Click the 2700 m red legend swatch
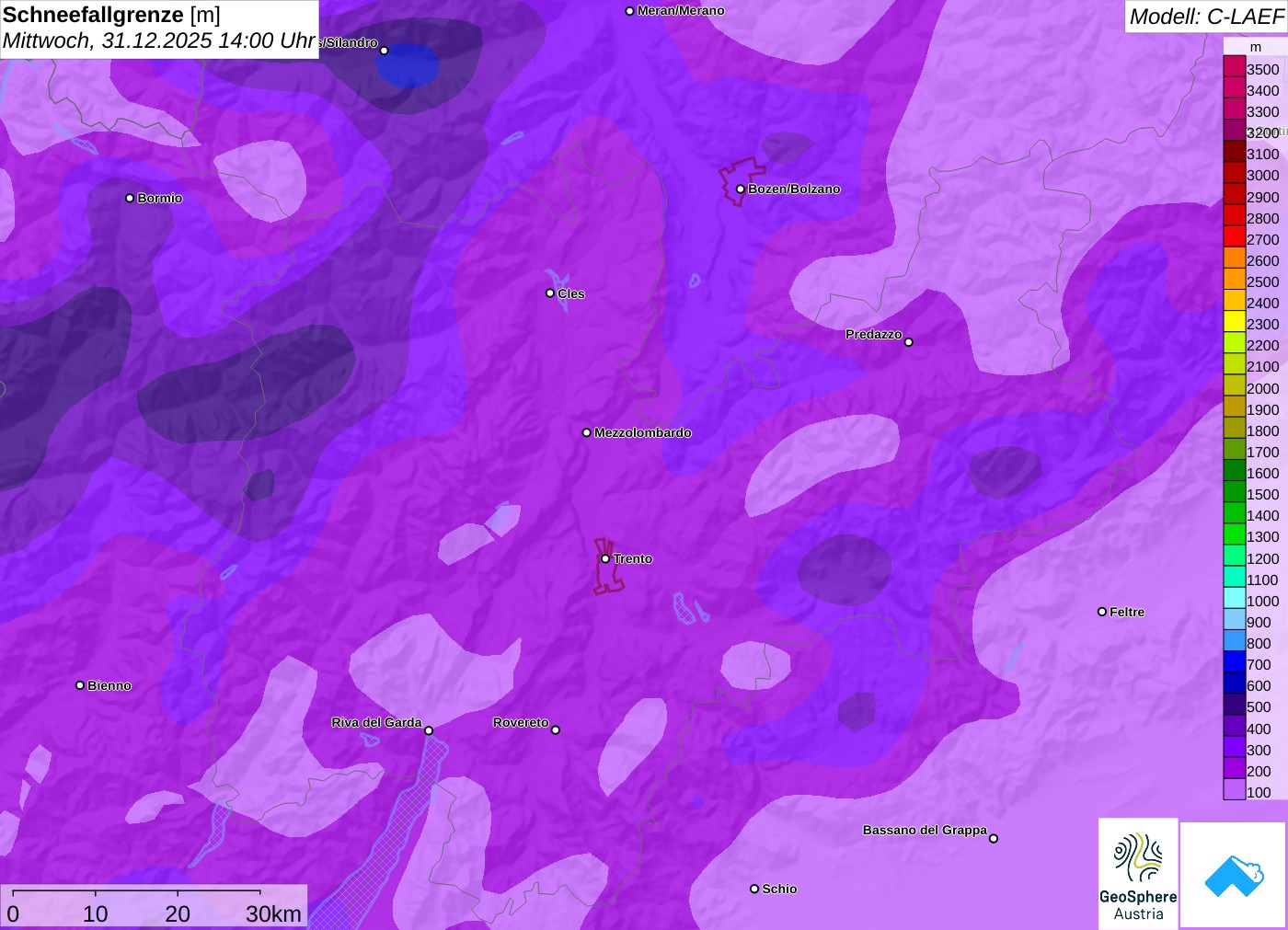 point(1234,237)
